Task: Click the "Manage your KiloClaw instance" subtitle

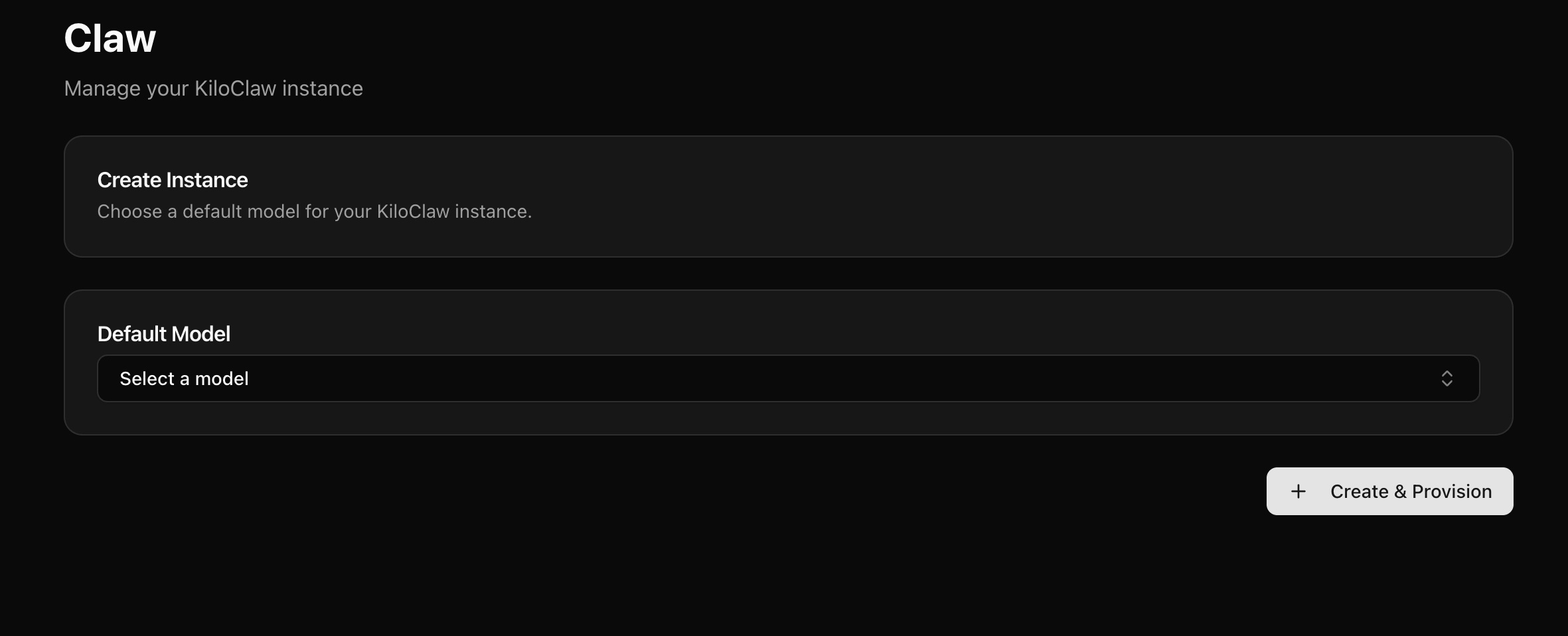Action: tap(213, 88)
